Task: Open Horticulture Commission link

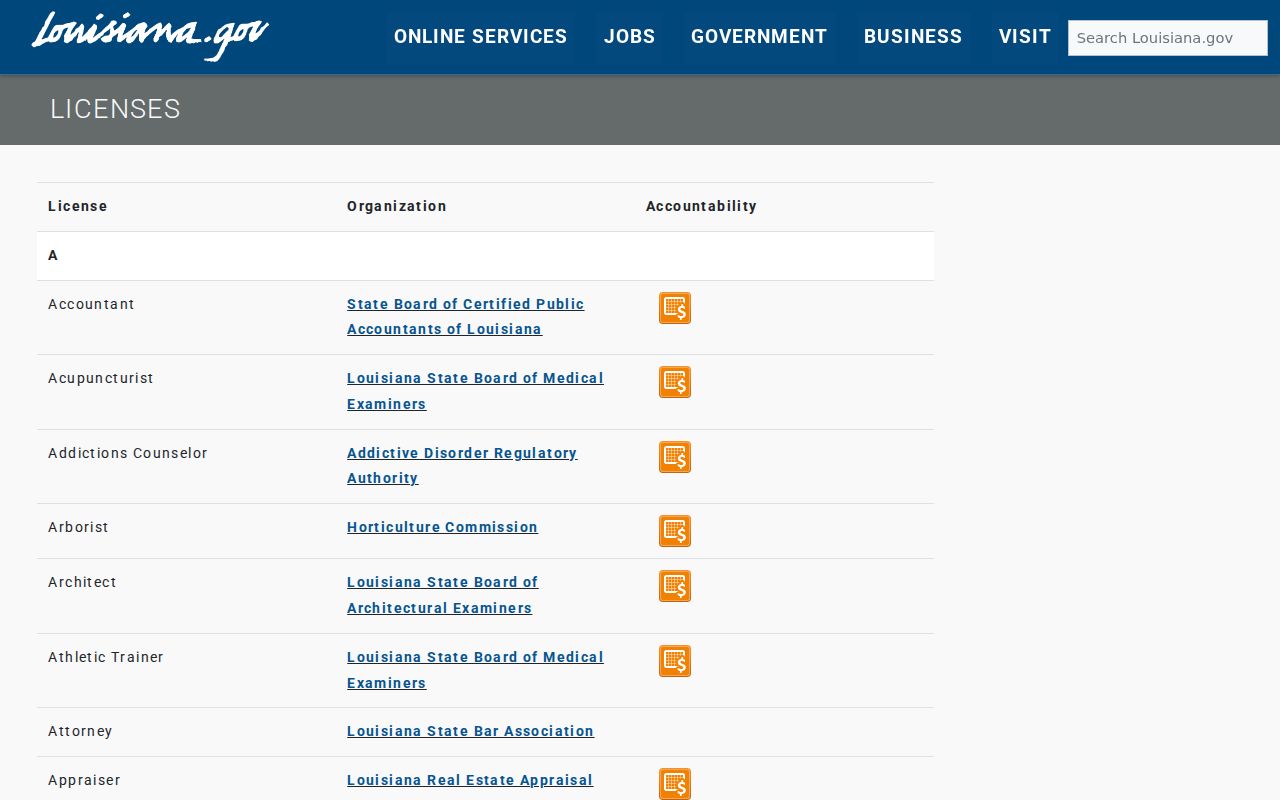Action: point(442,527)
